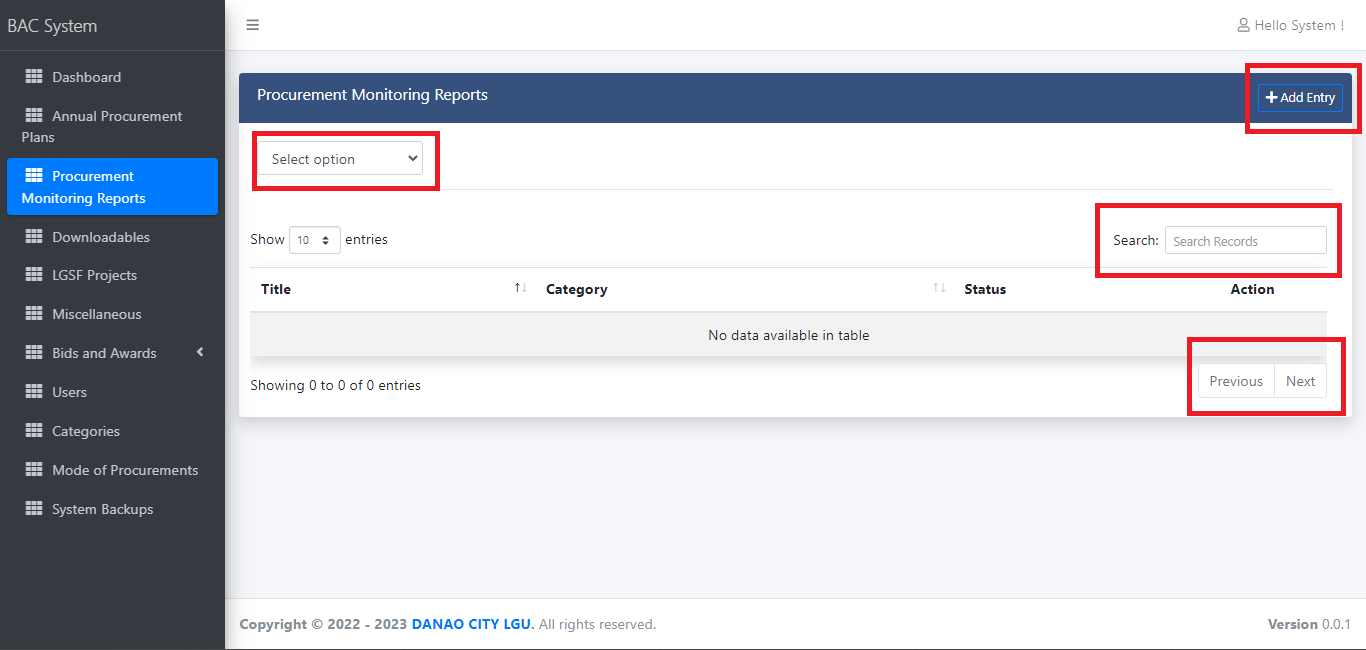Change the Show entries count dropdown
The image size is (1366, 650).
(x=315, y=240)
